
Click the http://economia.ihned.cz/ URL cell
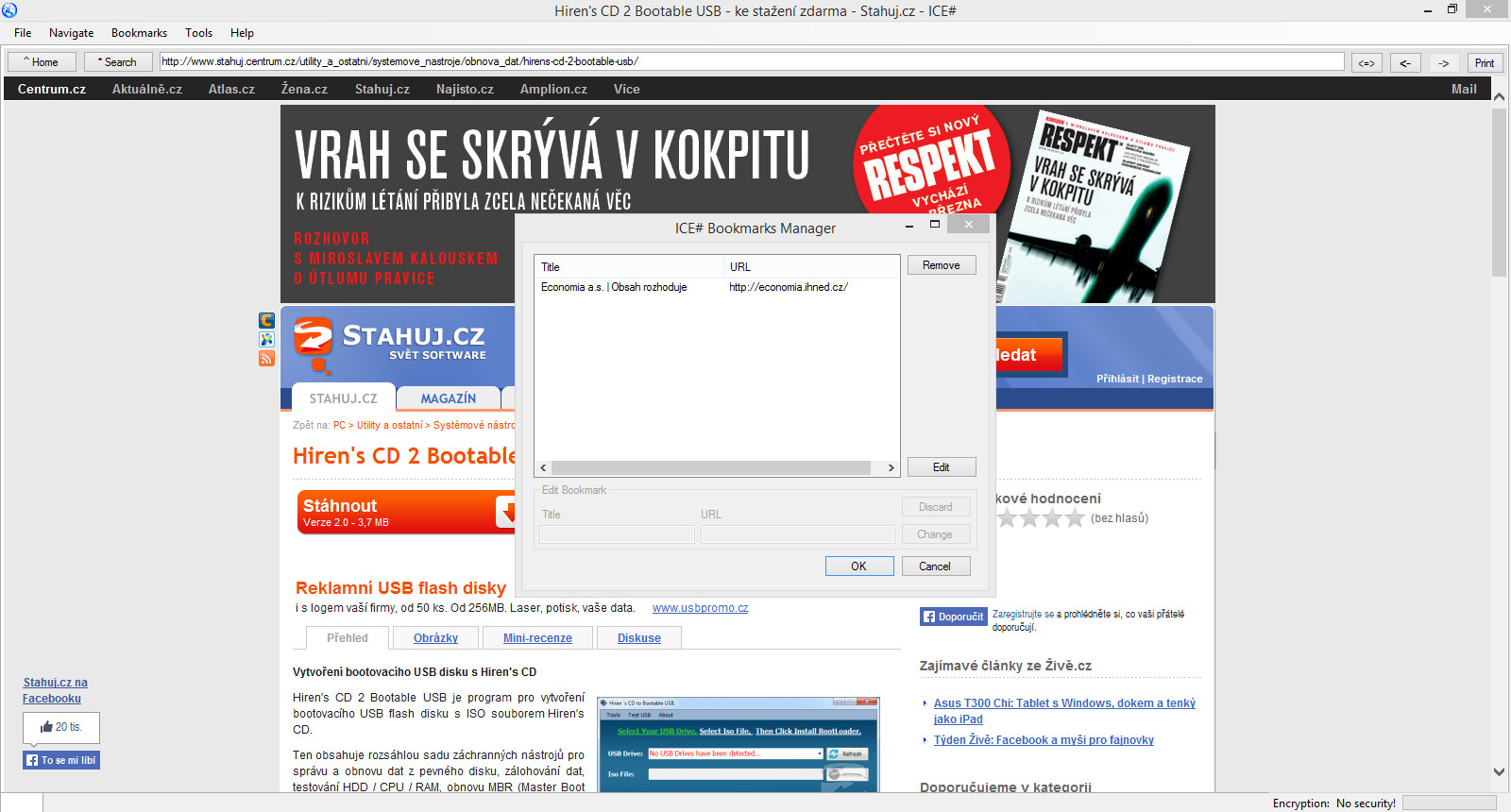click(789, 287)
